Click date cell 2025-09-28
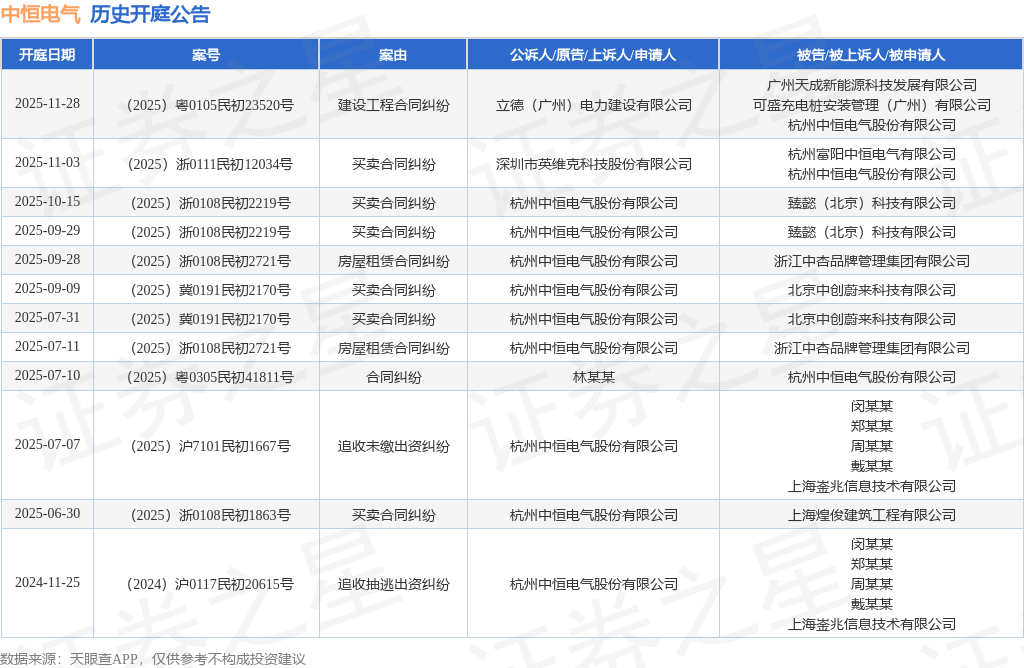Screen dimensions: 1024x668 47,259
